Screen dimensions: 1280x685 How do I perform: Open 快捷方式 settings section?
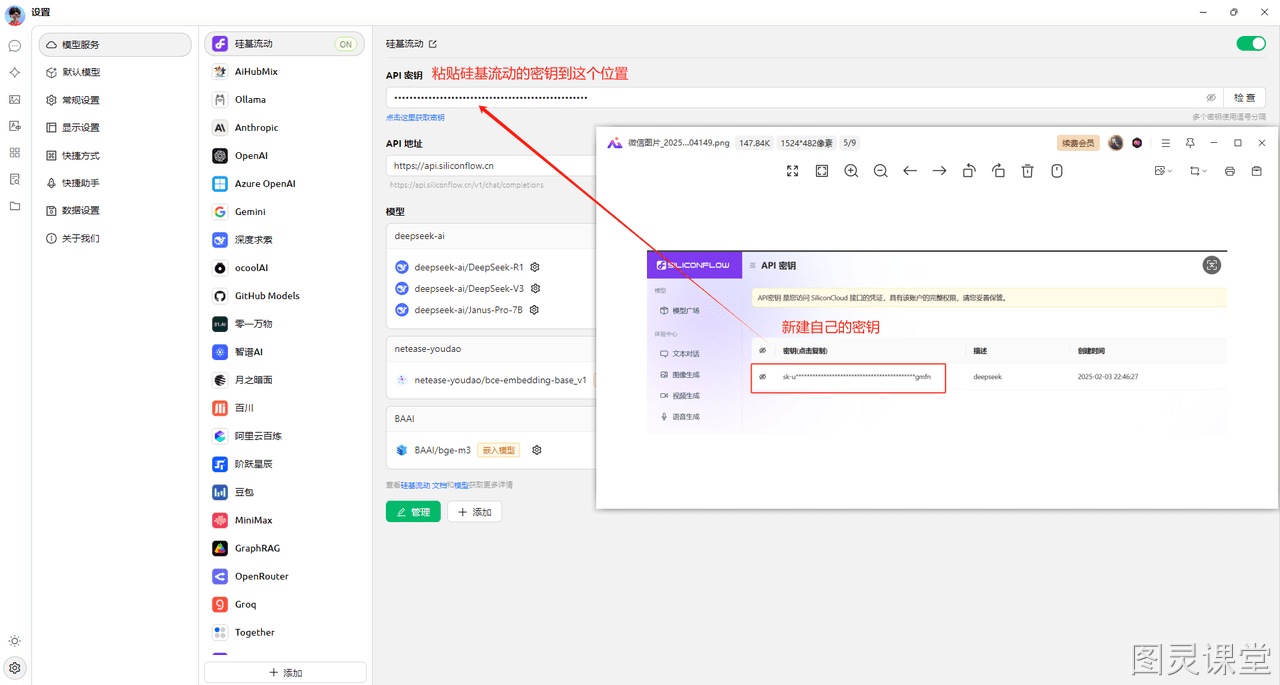(115, 156)
